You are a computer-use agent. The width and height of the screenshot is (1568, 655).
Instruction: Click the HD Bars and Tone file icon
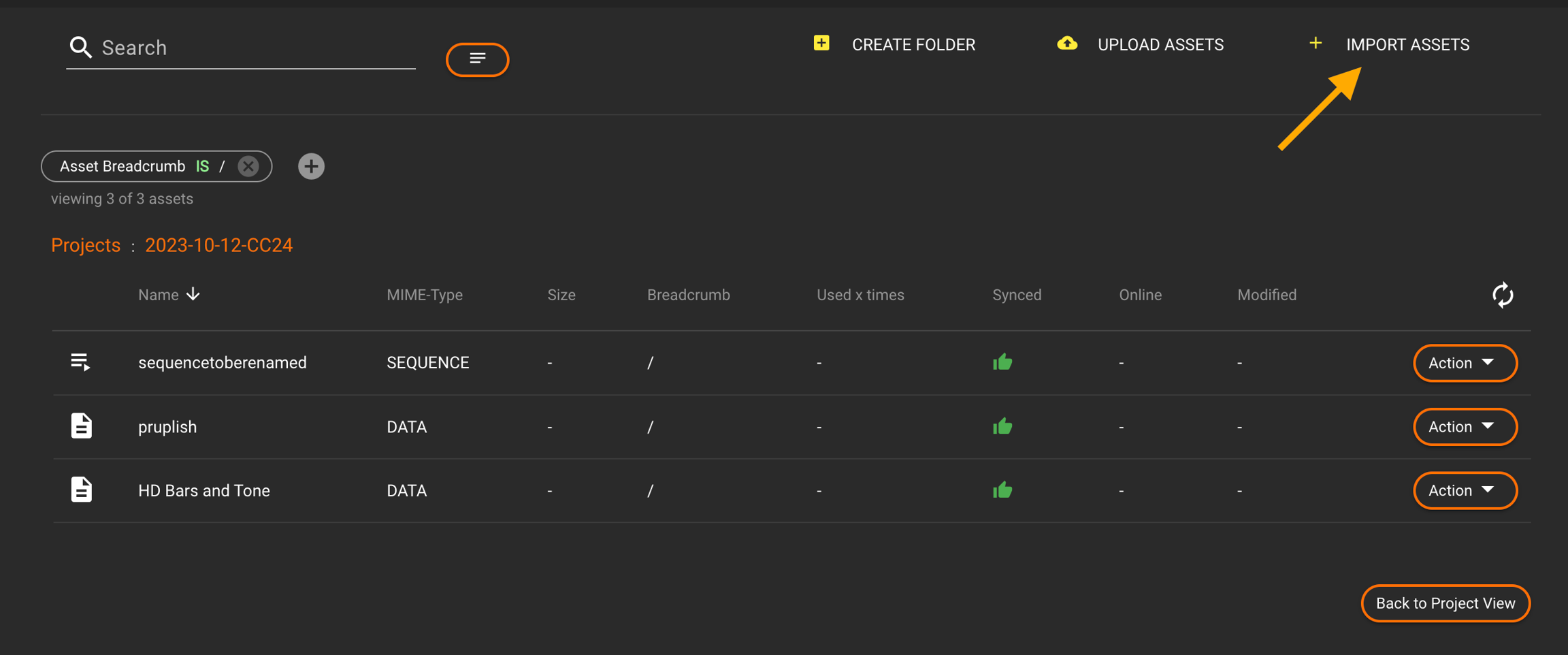coord(81,490)
